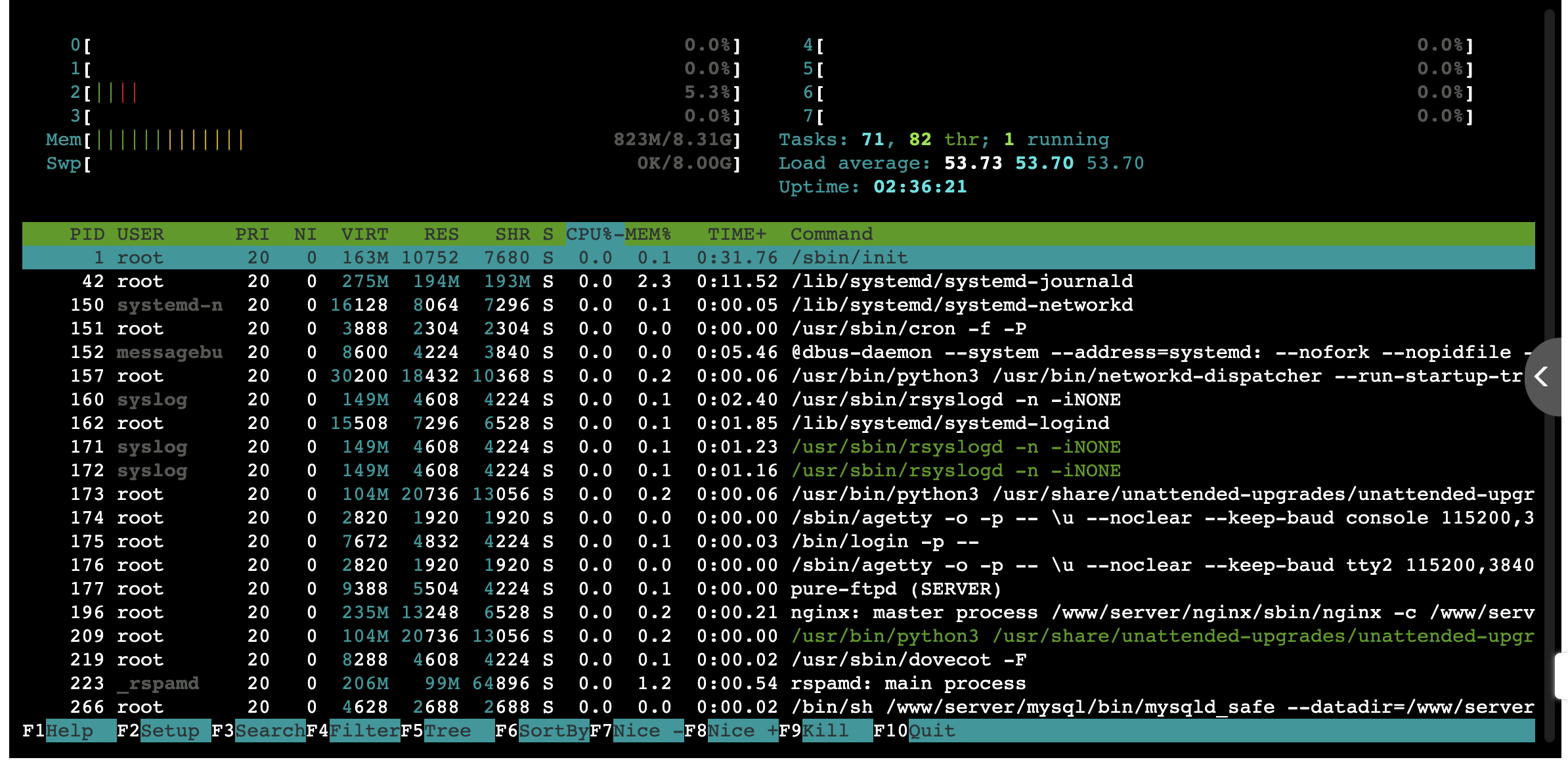
Task: Open F6 SortBy selector
Action: 553,731
